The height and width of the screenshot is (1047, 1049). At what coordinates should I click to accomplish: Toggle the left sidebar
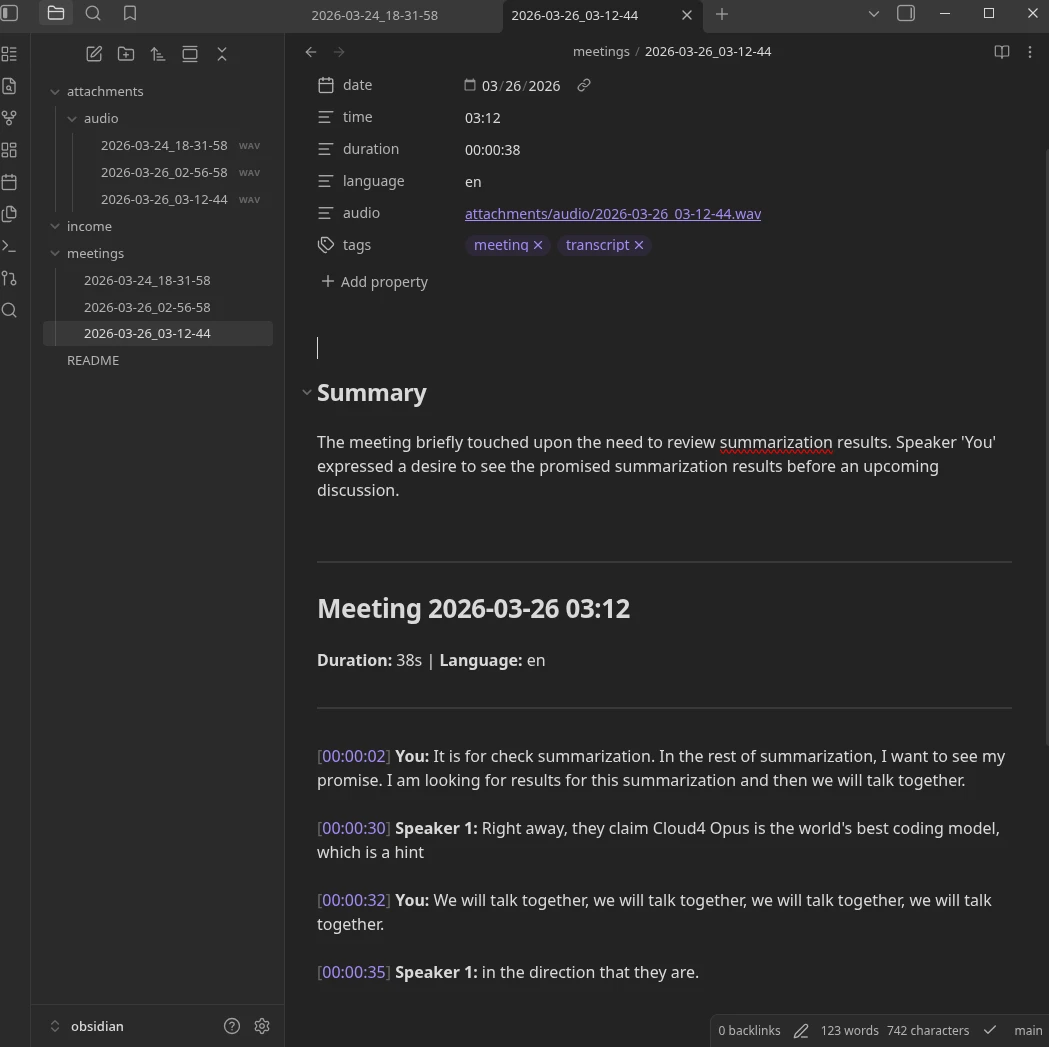pyautogui.click(x=9, y=13)
